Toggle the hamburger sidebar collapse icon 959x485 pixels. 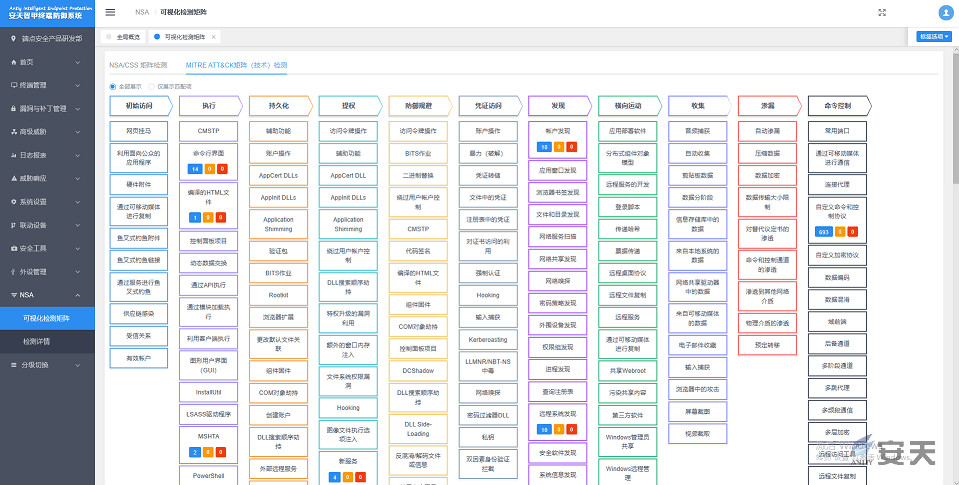coord(110,12)
